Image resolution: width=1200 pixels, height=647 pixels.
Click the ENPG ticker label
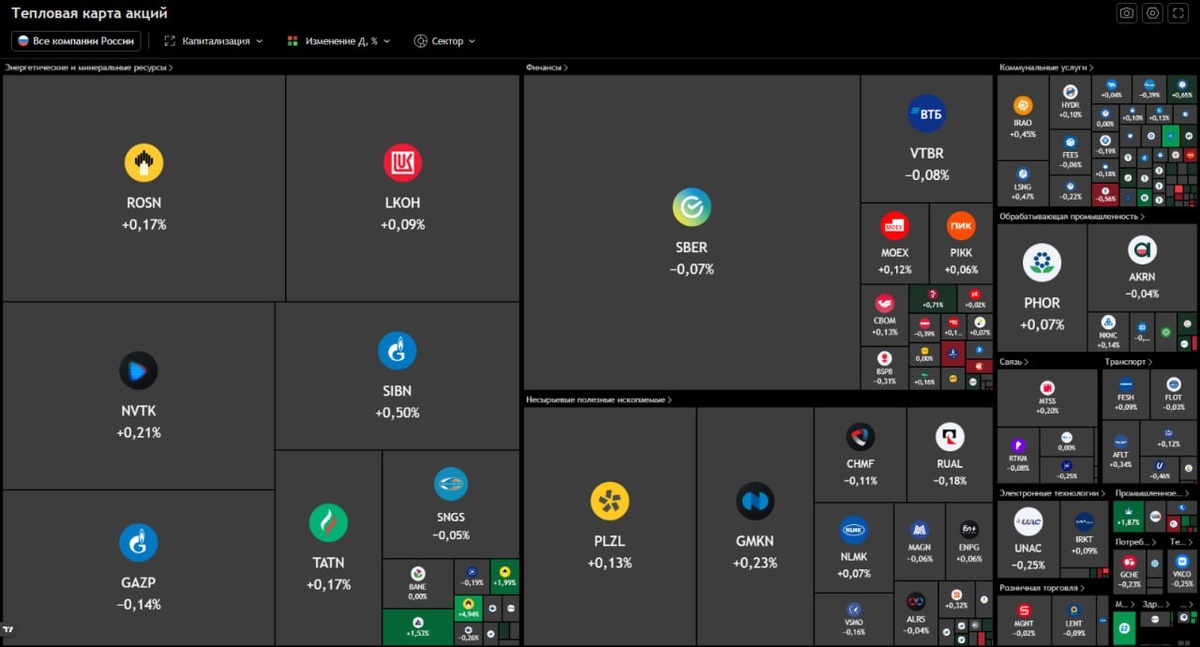[x=969, y=547]
